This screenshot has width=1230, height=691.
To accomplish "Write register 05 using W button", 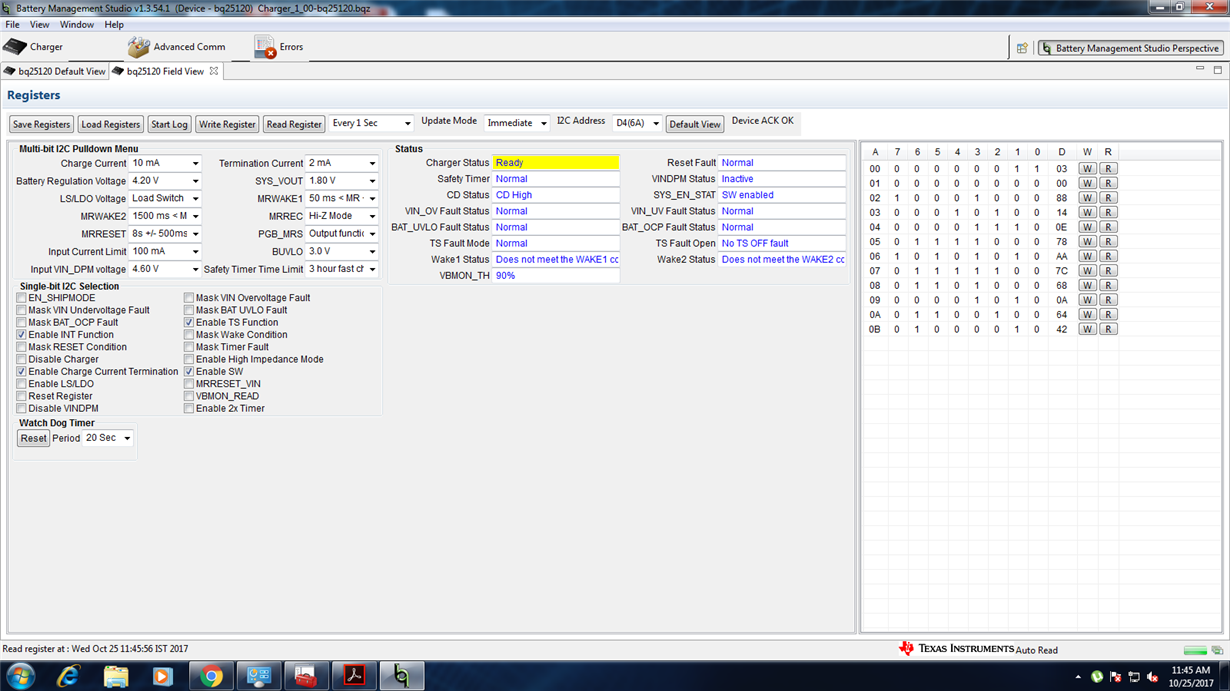I will coord(1087,241).
